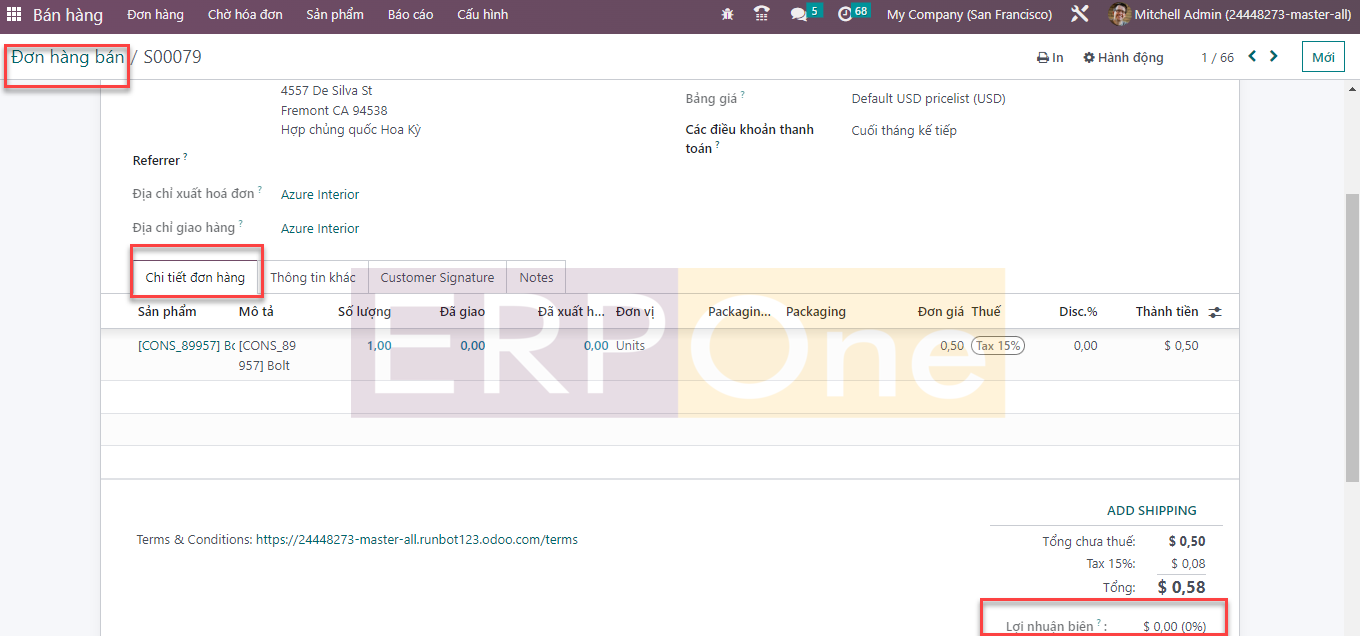Viewport: 1360px width, 636px height.
Task: Click the Mới button
Action: click(x=1323, y=57)
